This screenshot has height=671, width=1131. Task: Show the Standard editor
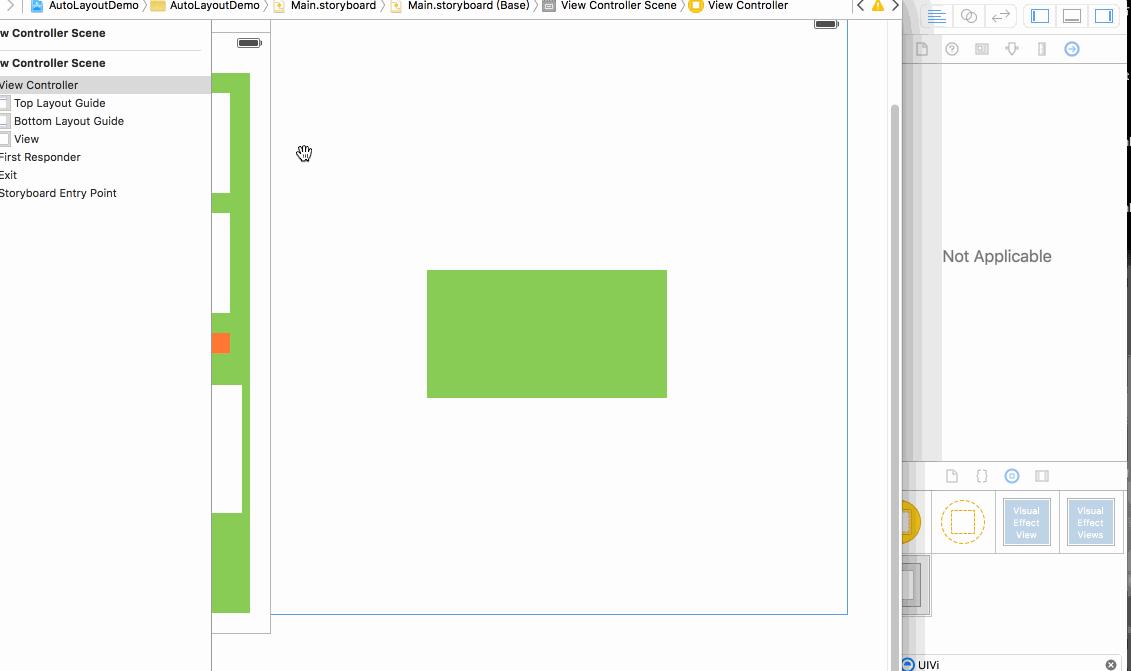(x=937, y=17)
